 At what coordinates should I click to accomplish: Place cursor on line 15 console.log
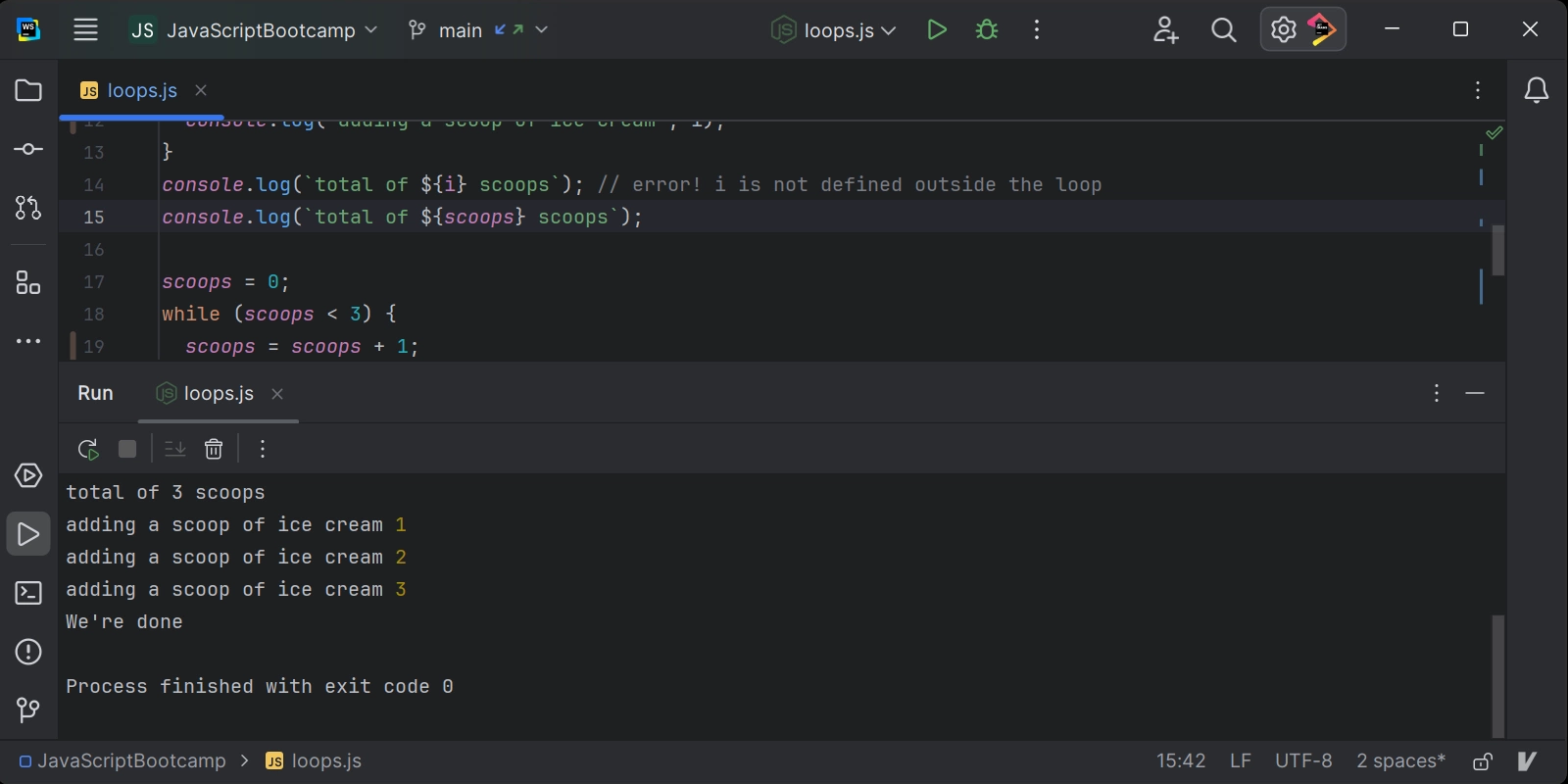pyautogui.click(x=402, y=217)
